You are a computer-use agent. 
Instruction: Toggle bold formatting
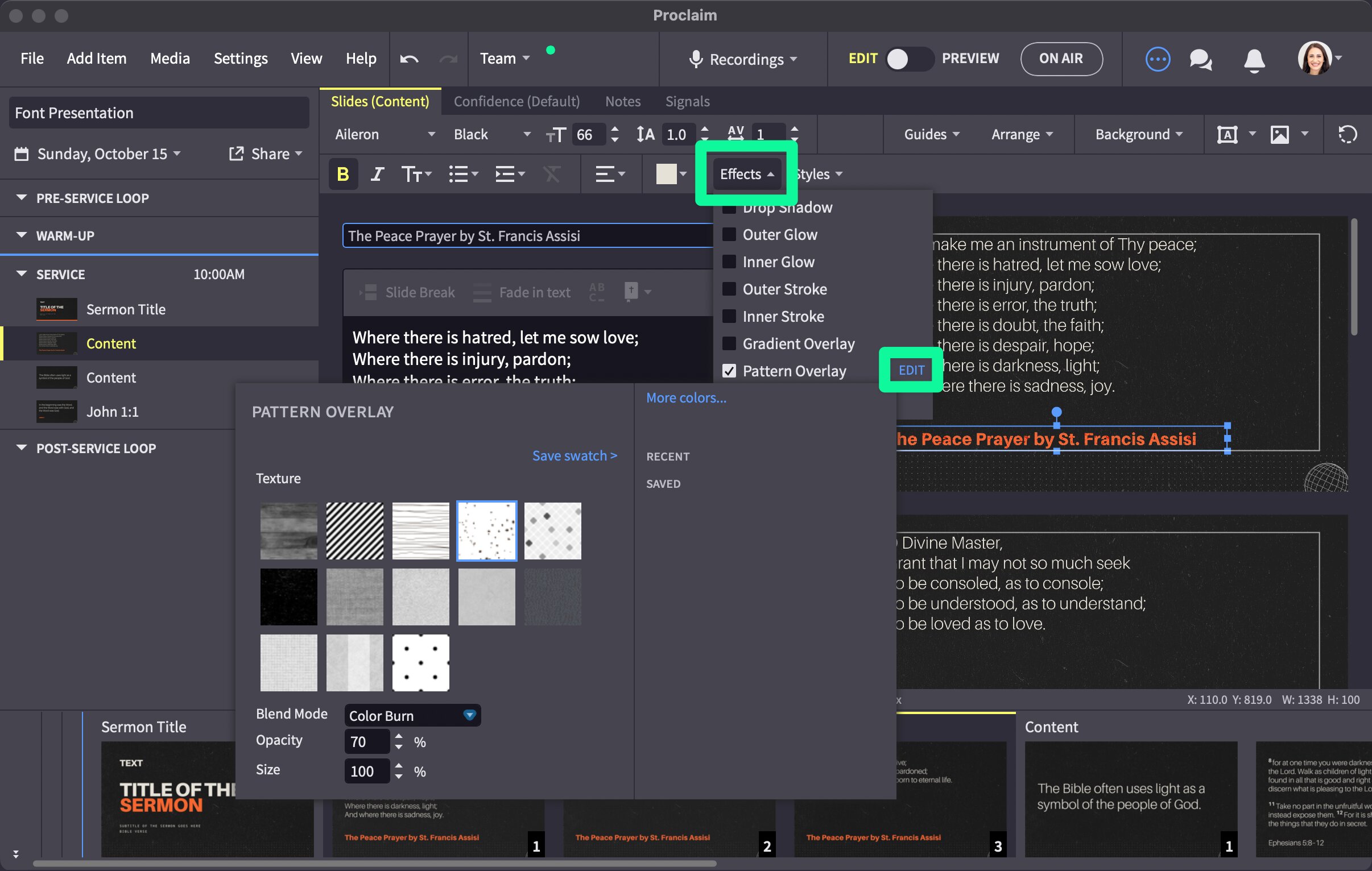343,174
